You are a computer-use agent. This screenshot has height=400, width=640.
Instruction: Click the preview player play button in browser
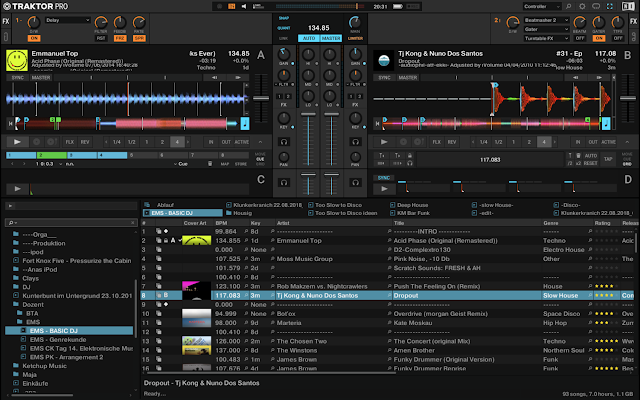click(10, 206)
